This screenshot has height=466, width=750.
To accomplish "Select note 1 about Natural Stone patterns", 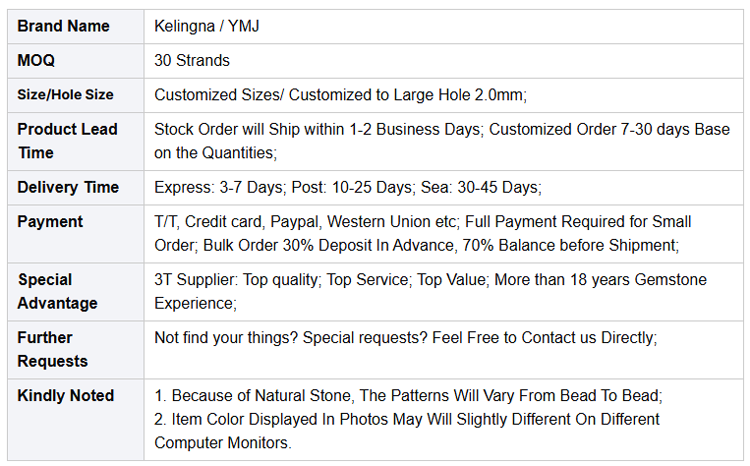I will (408, 395).
